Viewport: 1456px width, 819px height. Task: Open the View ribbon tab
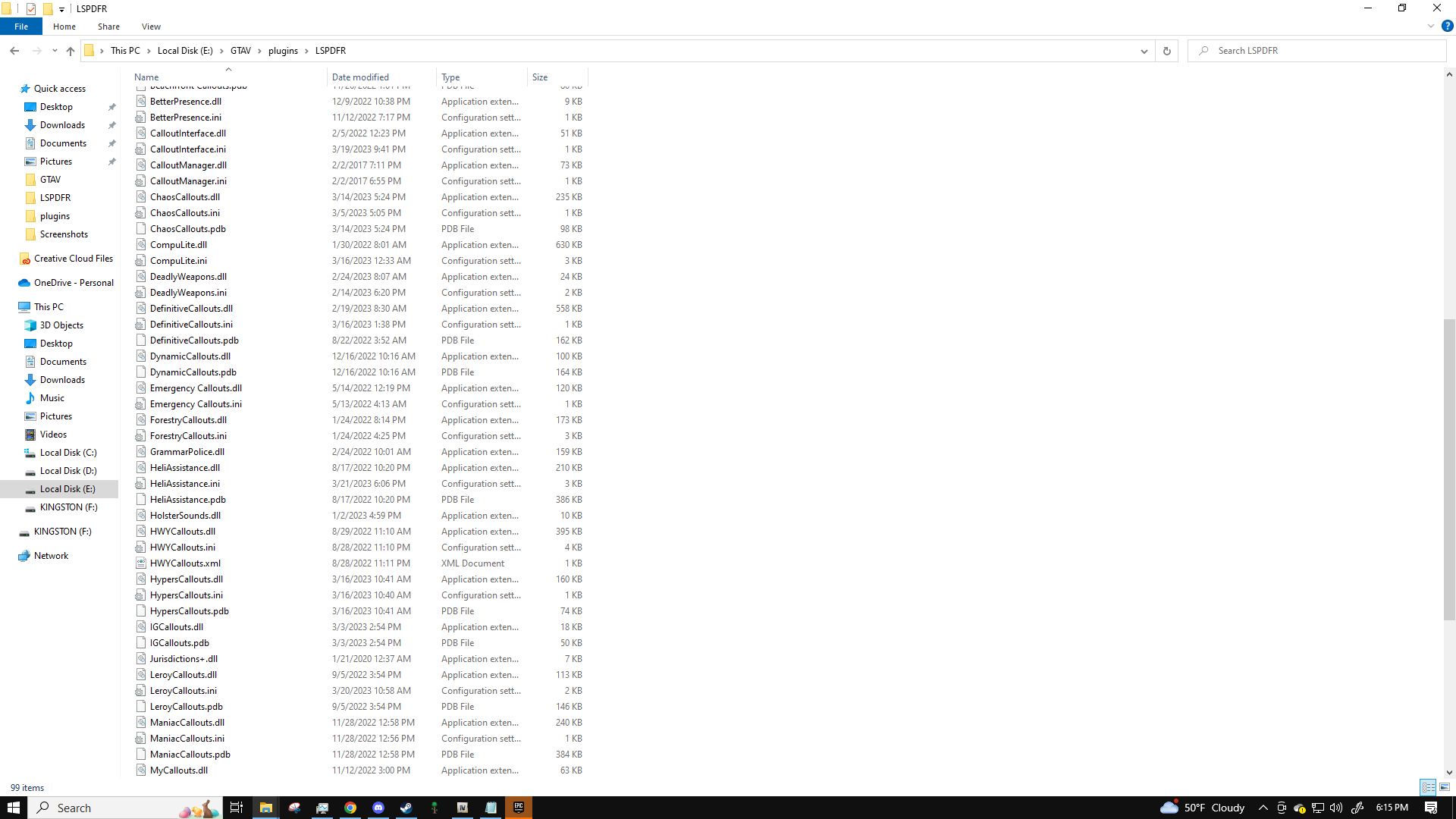point(151,27)
